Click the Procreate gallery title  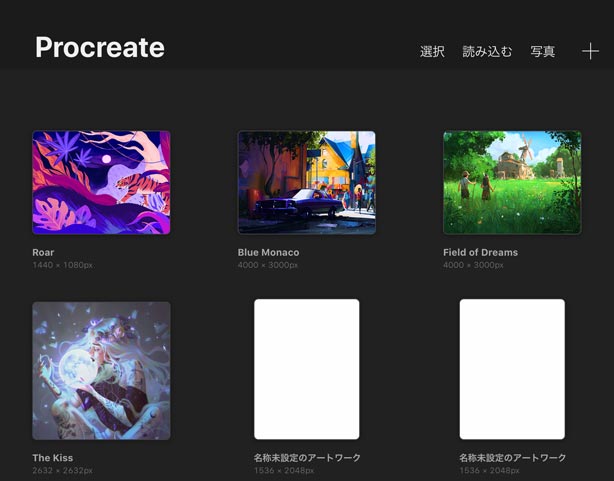[x=100, y=48]
